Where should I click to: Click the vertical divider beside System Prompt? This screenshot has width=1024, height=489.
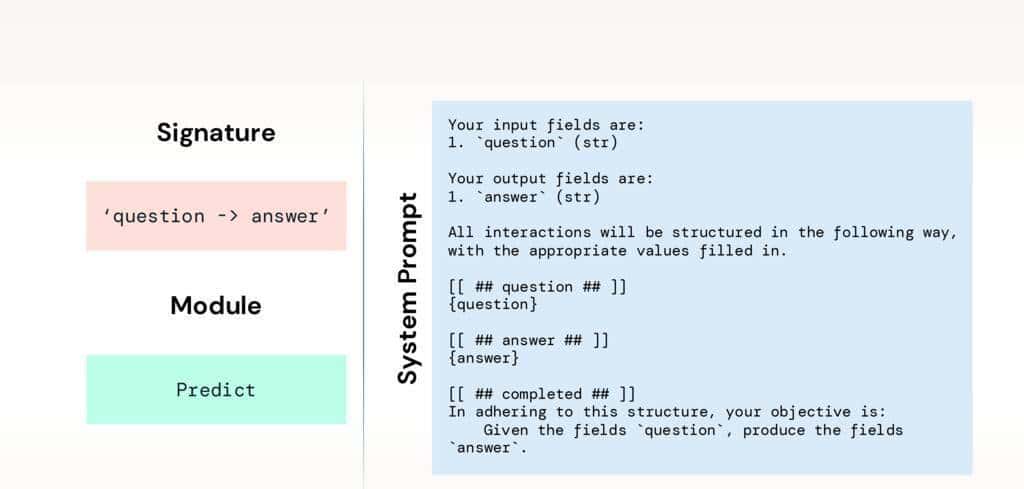(x=364, y=288)
